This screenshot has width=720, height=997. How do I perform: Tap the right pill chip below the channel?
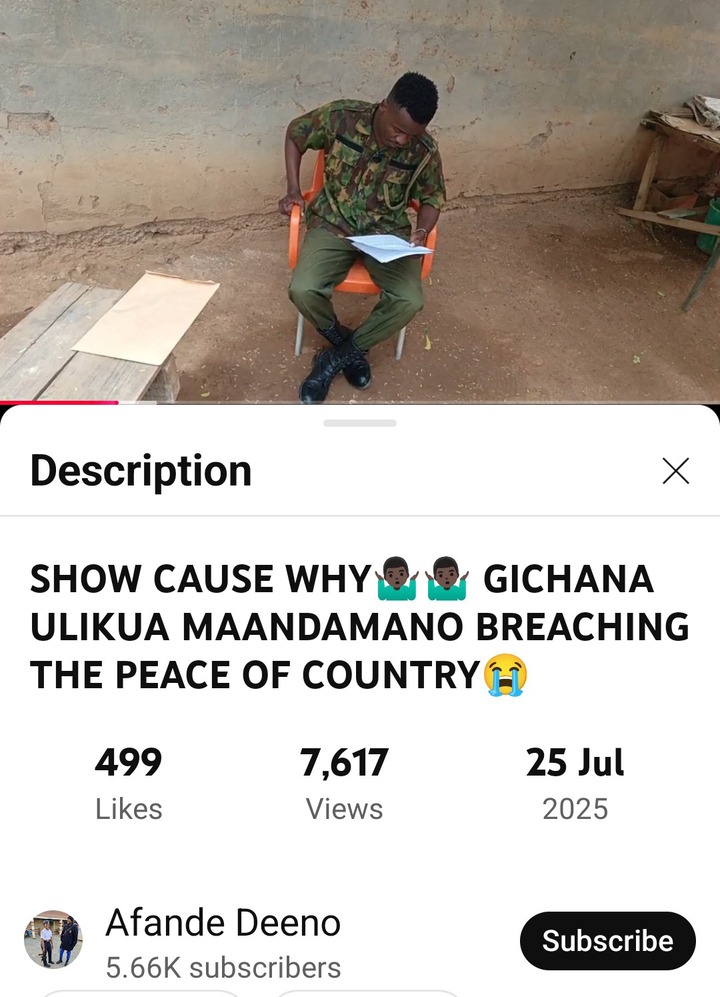tap(366, 993)
